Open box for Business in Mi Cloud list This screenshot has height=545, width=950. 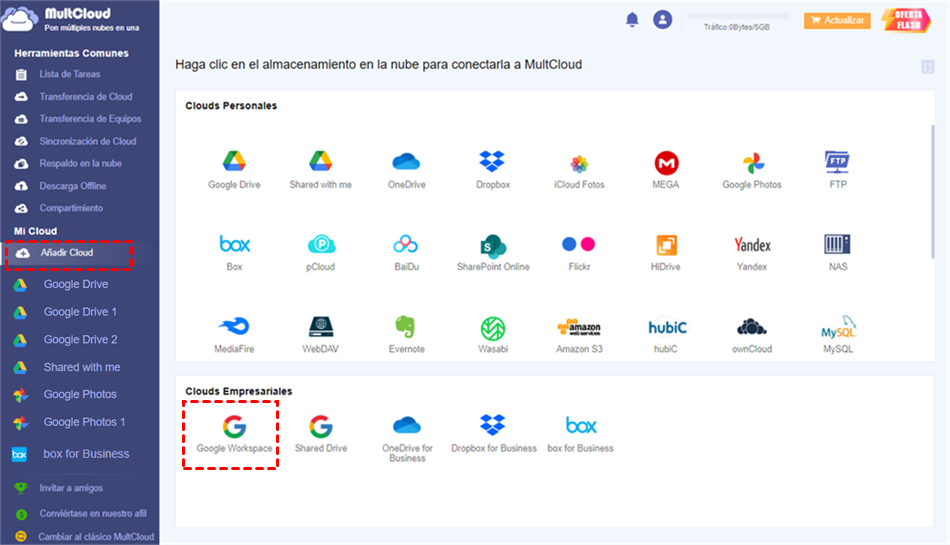(x=86, y=454)
